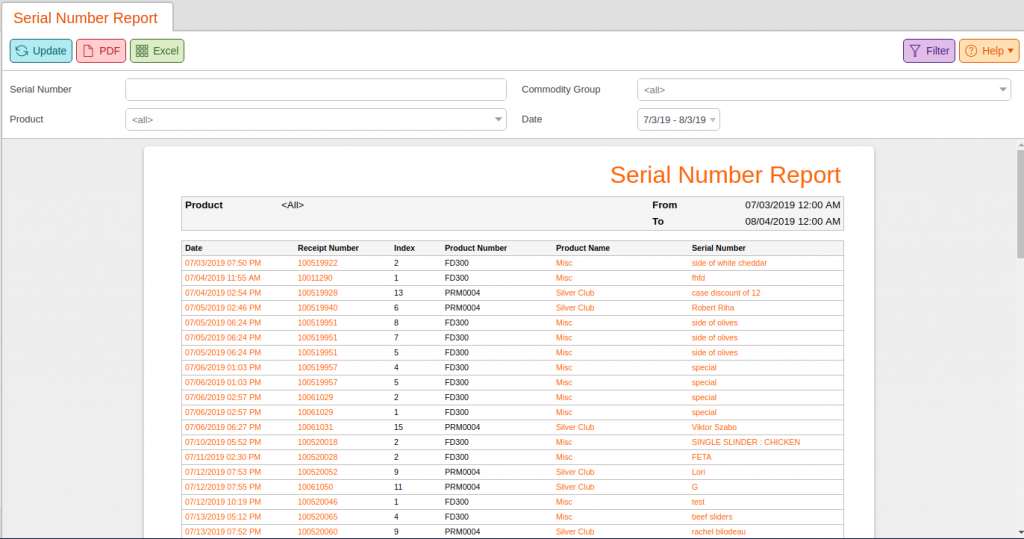The height and width of the screenshot is (539, 1024).
Task: Switch to the Serial Number Report tab
Action: pos(86,18)
